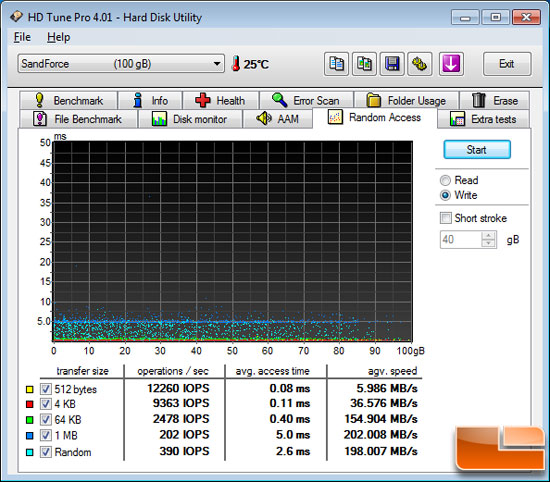Click the 198.007 MB/s speed value
550x482 pixels.
pos(381,451)
